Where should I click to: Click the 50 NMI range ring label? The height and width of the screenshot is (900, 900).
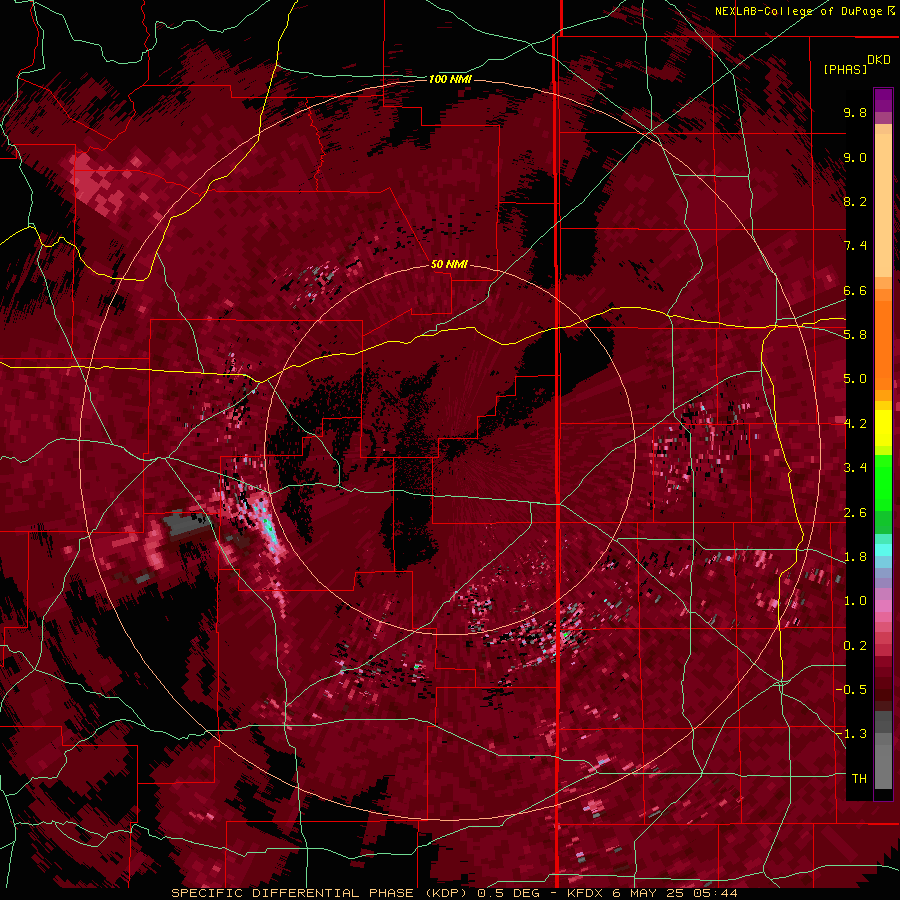coord(449,265)
